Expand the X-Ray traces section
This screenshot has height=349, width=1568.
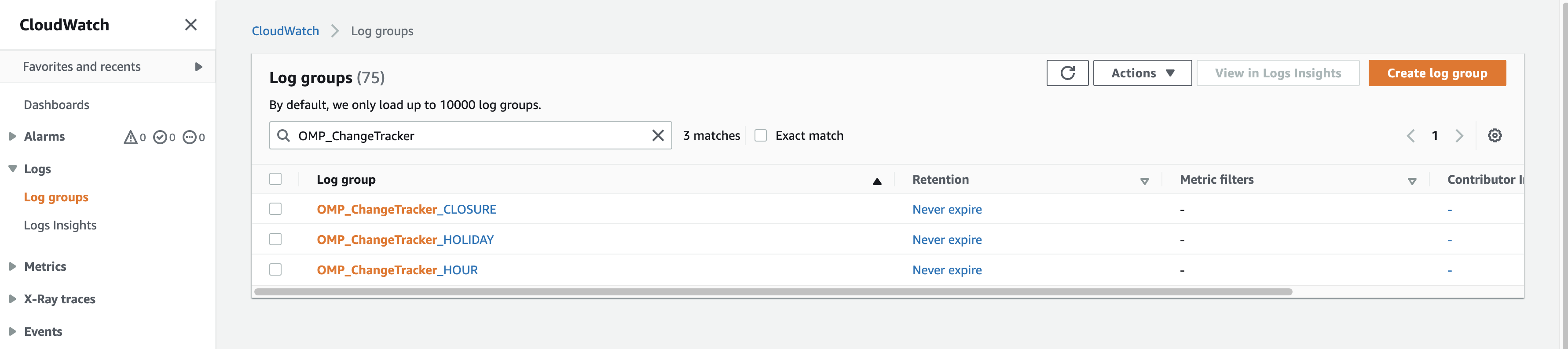pyautogui.click(x=12, y=299)
